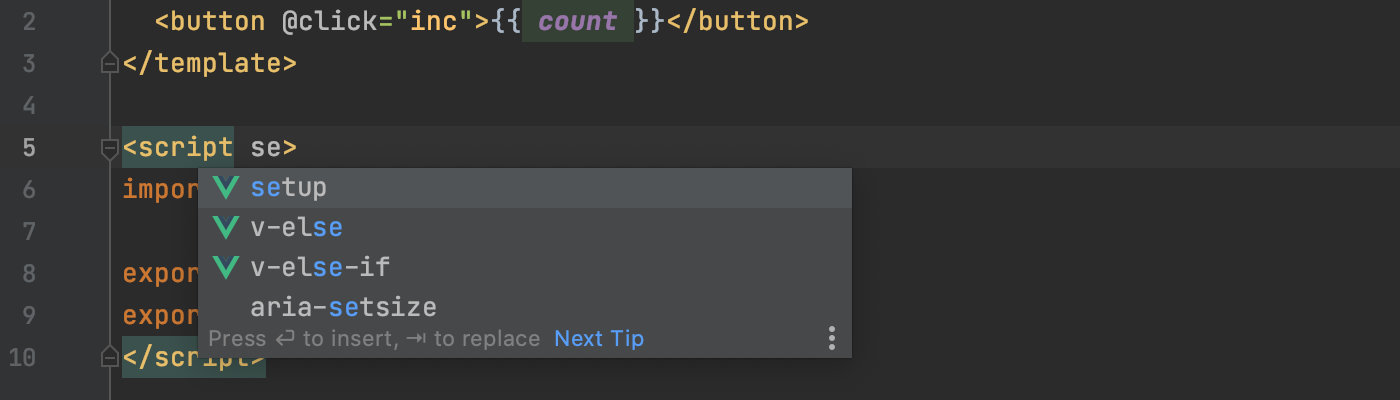Click the Vue icon beside v-else-if

pos(227,268)
